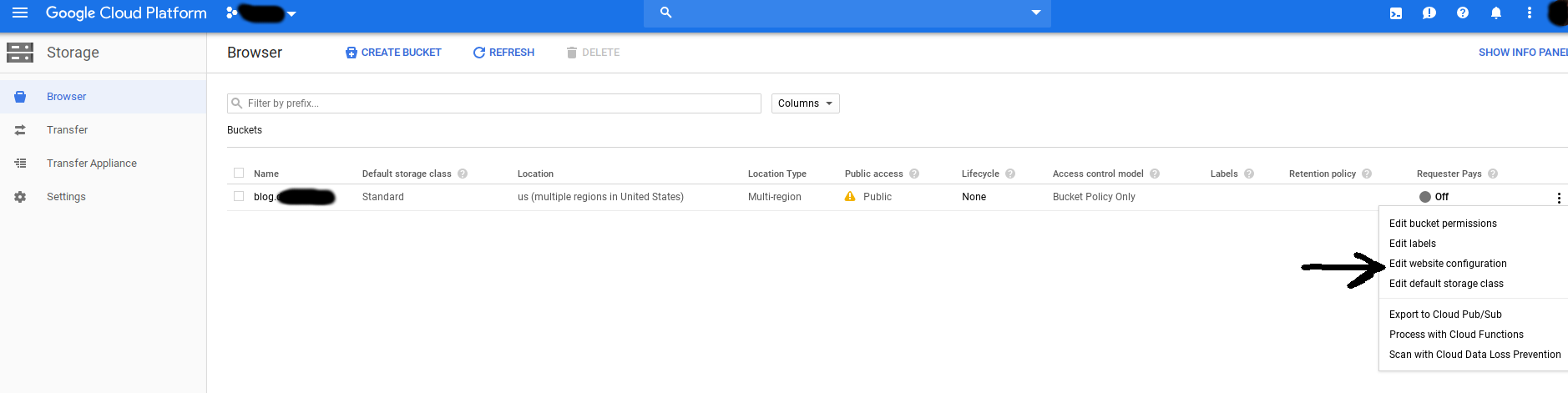Choose Scan with Cloud Data Loss Prevention
The width and height of the screenshot is (1568, 393).
(x=1474, y=355)
